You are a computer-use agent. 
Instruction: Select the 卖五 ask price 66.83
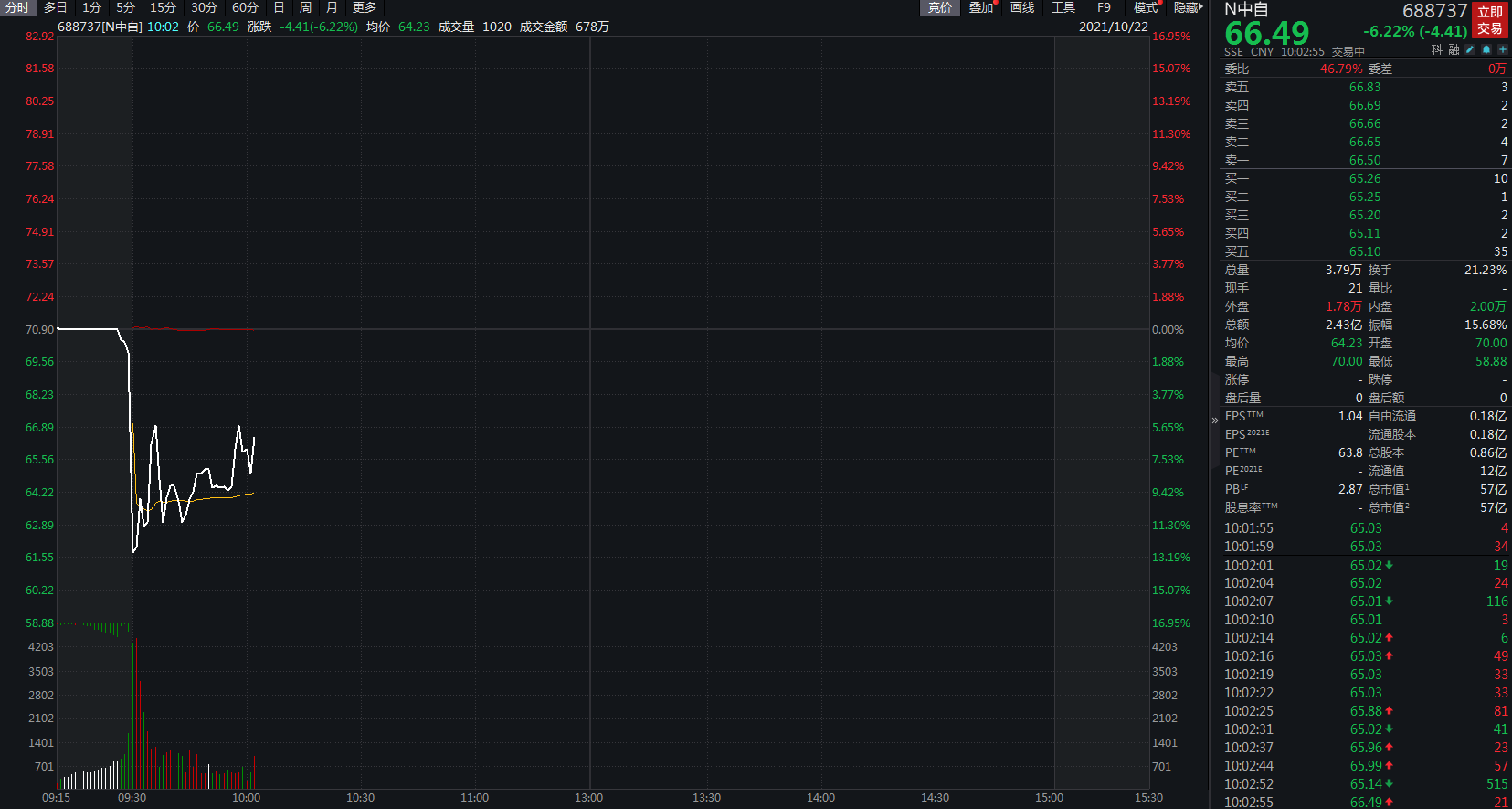(x=1365, y=87)
